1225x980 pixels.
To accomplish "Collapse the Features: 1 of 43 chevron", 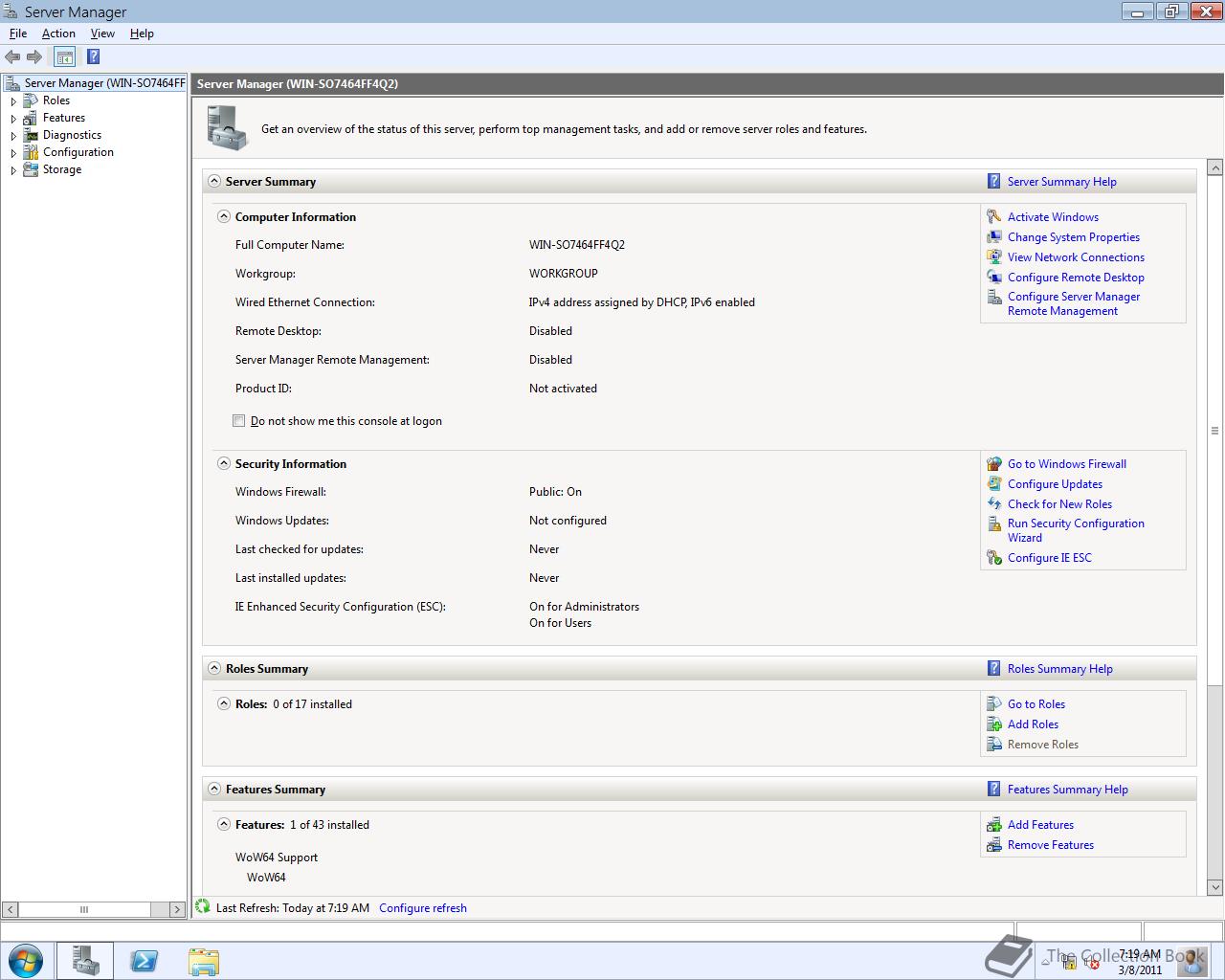I will point(224,824).
